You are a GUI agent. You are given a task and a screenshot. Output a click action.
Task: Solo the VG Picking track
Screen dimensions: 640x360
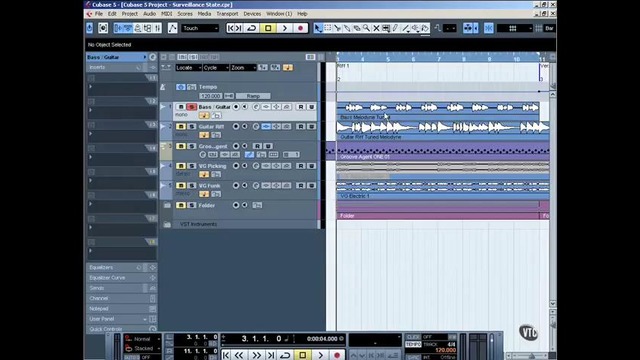(x=191, y=166)
